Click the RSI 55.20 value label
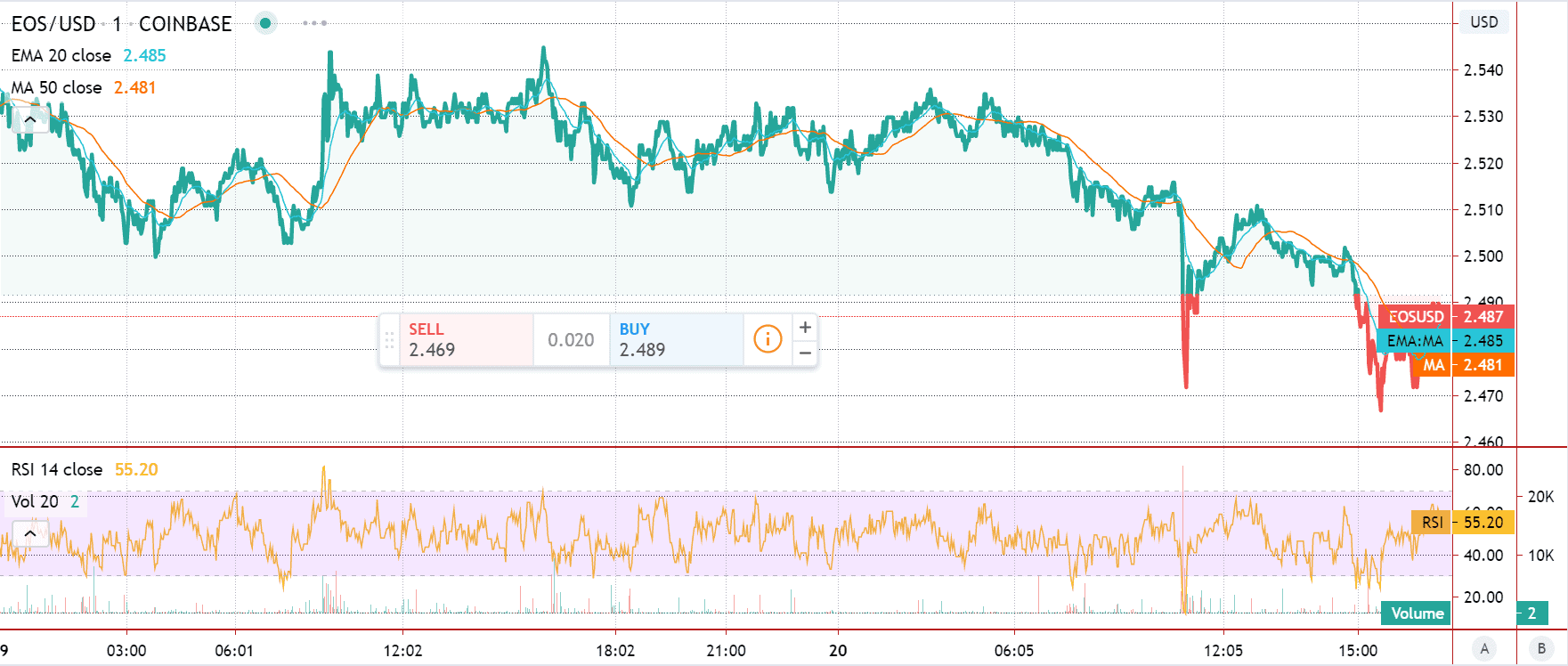Screen dimensions: 1568x666 (x=1463, y=523)
